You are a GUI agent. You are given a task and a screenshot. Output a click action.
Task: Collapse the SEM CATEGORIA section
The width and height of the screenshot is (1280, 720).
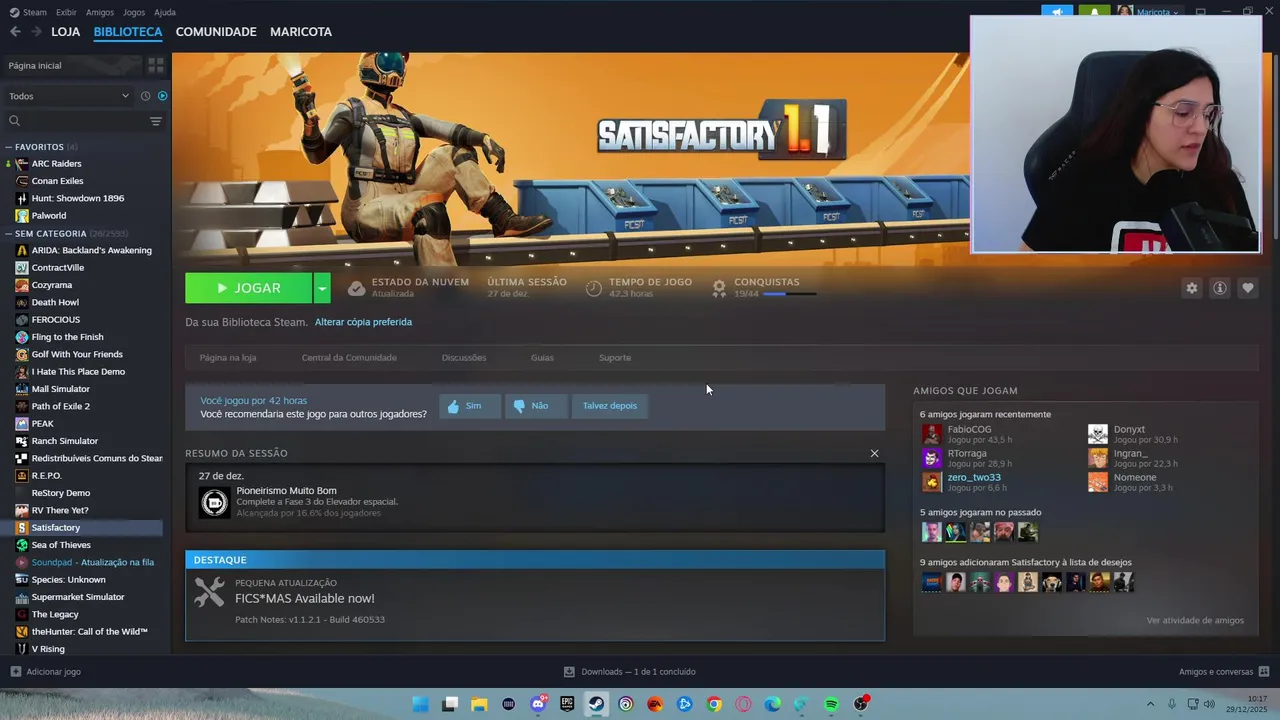click(x=9, y=233)
